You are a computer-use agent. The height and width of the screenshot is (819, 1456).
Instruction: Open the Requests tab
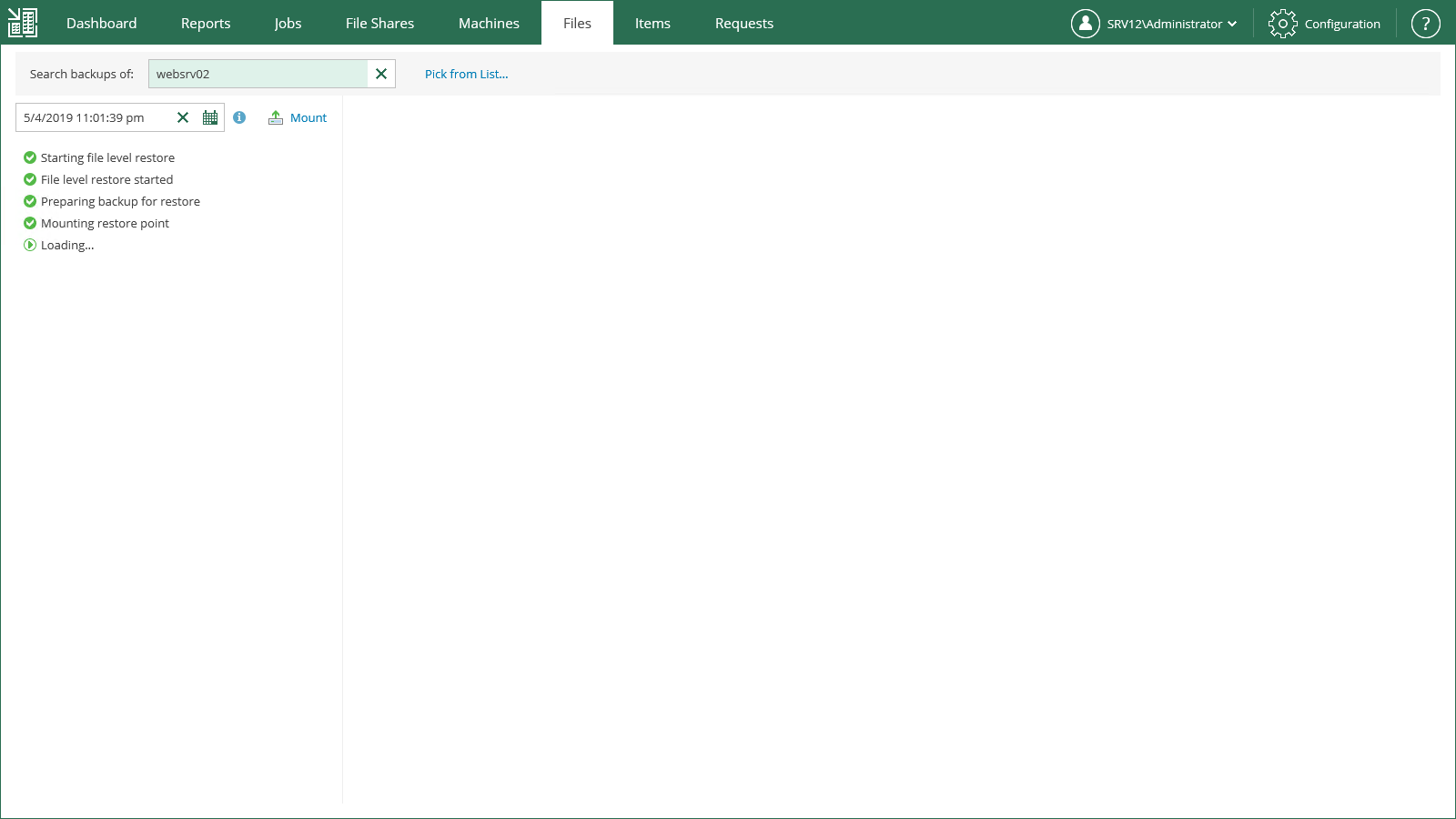(744, 23)
